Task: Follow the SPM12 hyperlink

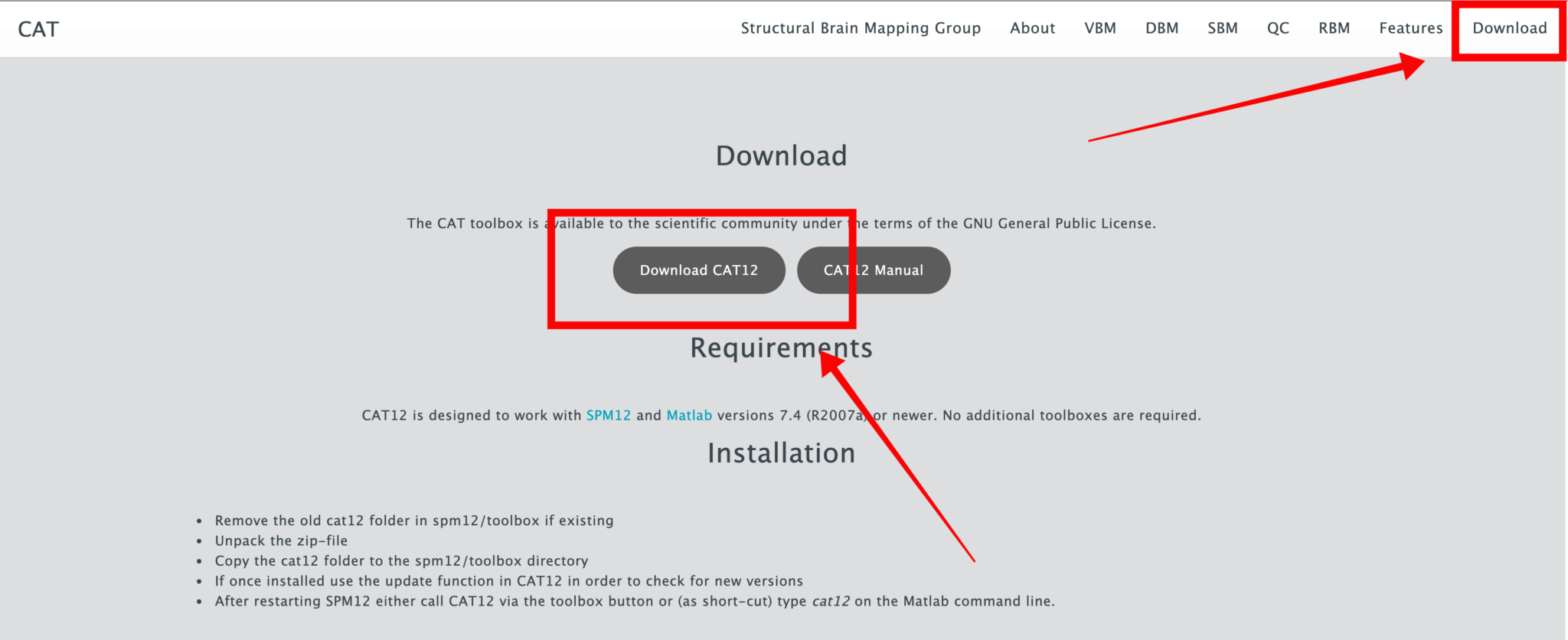Action: click(609, 416)
